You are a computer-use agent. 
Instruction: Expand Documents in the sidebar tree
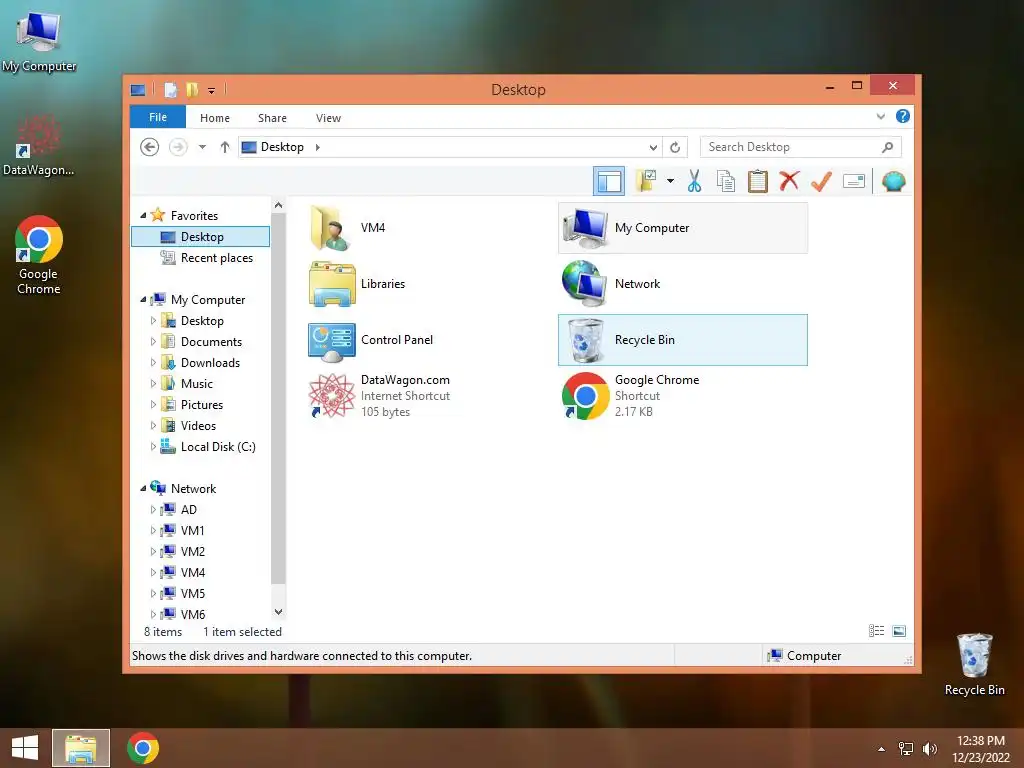pyautogui.click(x=153, y=342)
